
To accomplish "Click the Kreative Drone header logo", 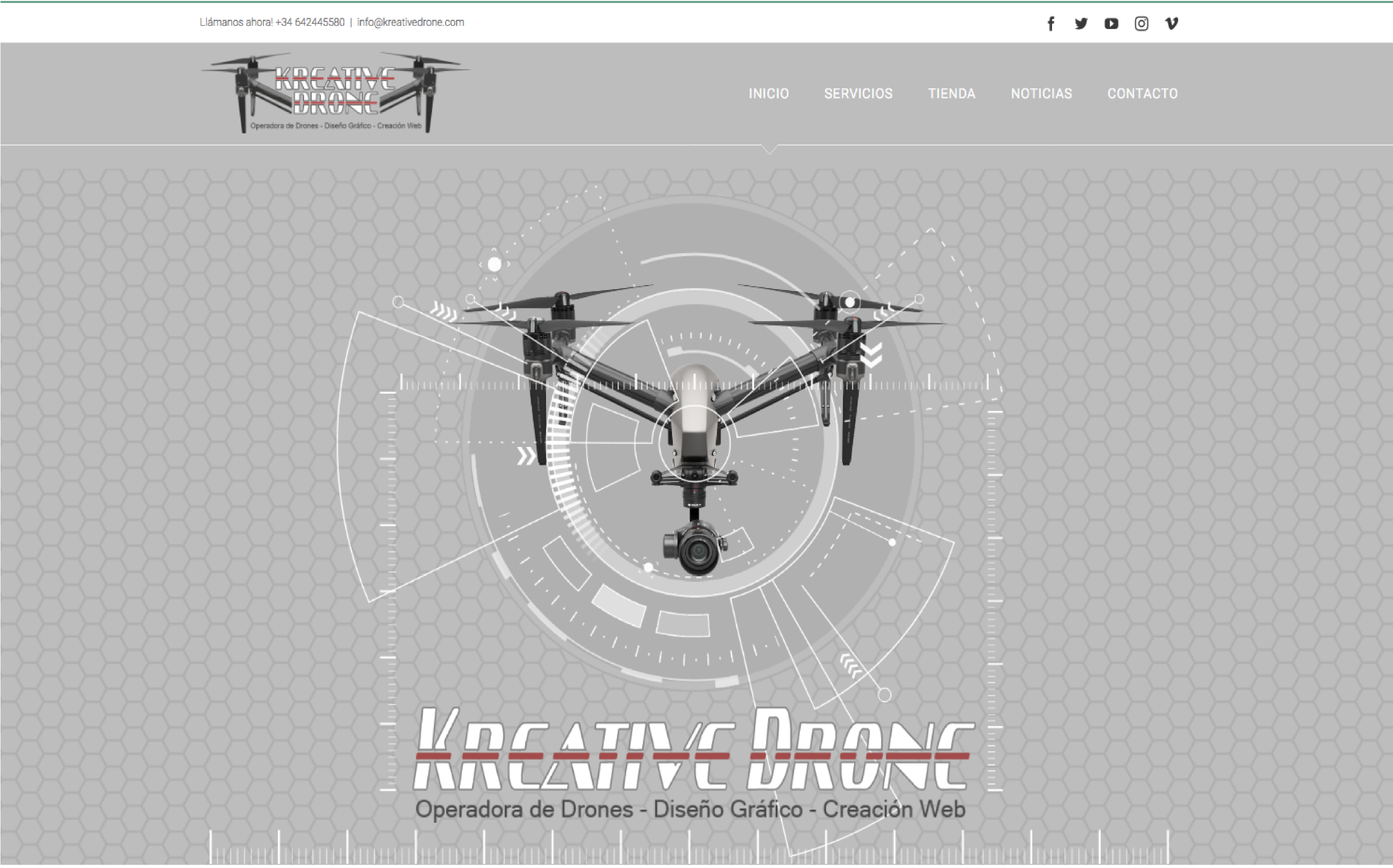I will coord(335,93).
